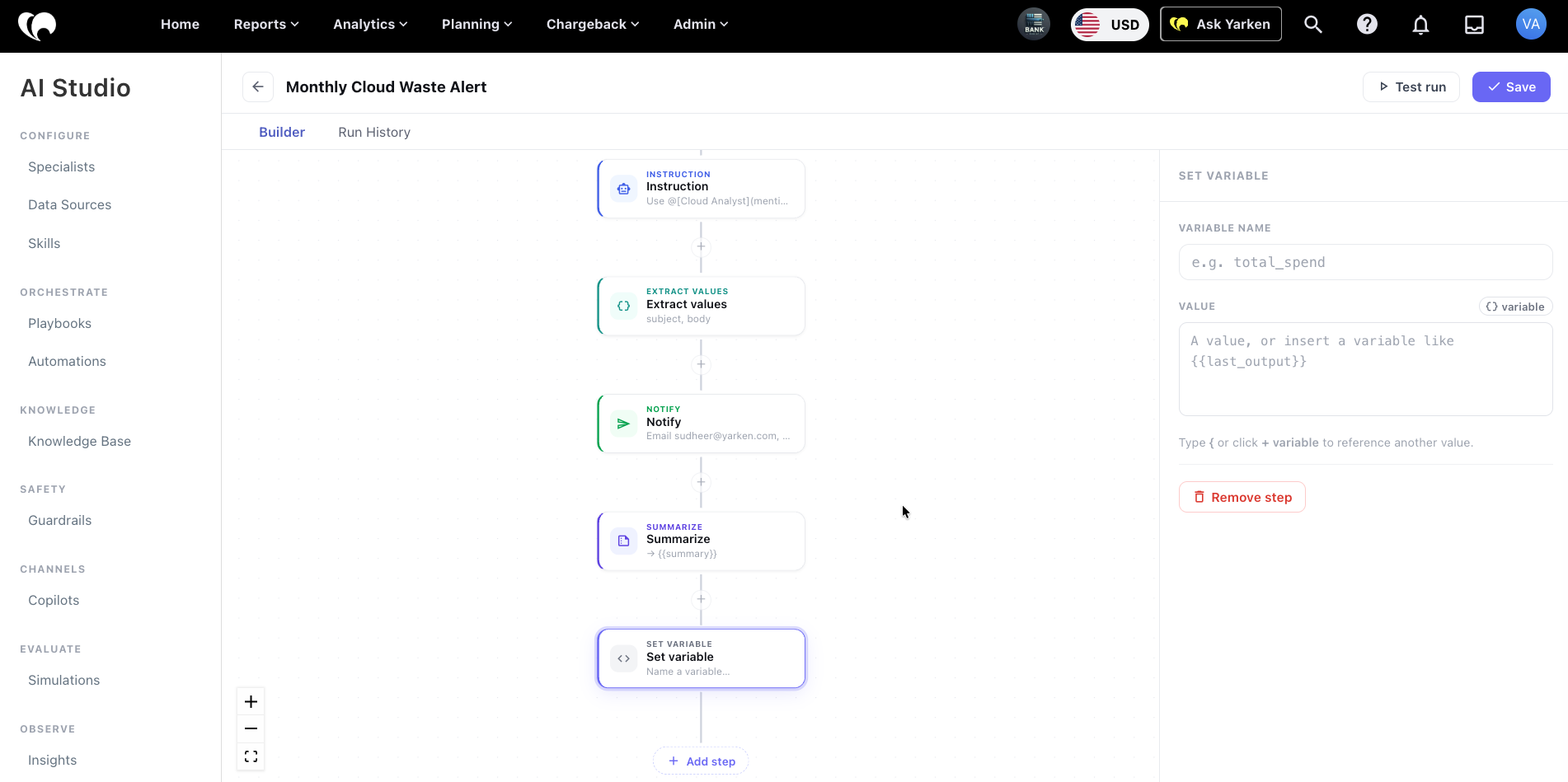1568x782 pixels.
Task: Open the notifications bell
Action: click(x=1420, y=25)
